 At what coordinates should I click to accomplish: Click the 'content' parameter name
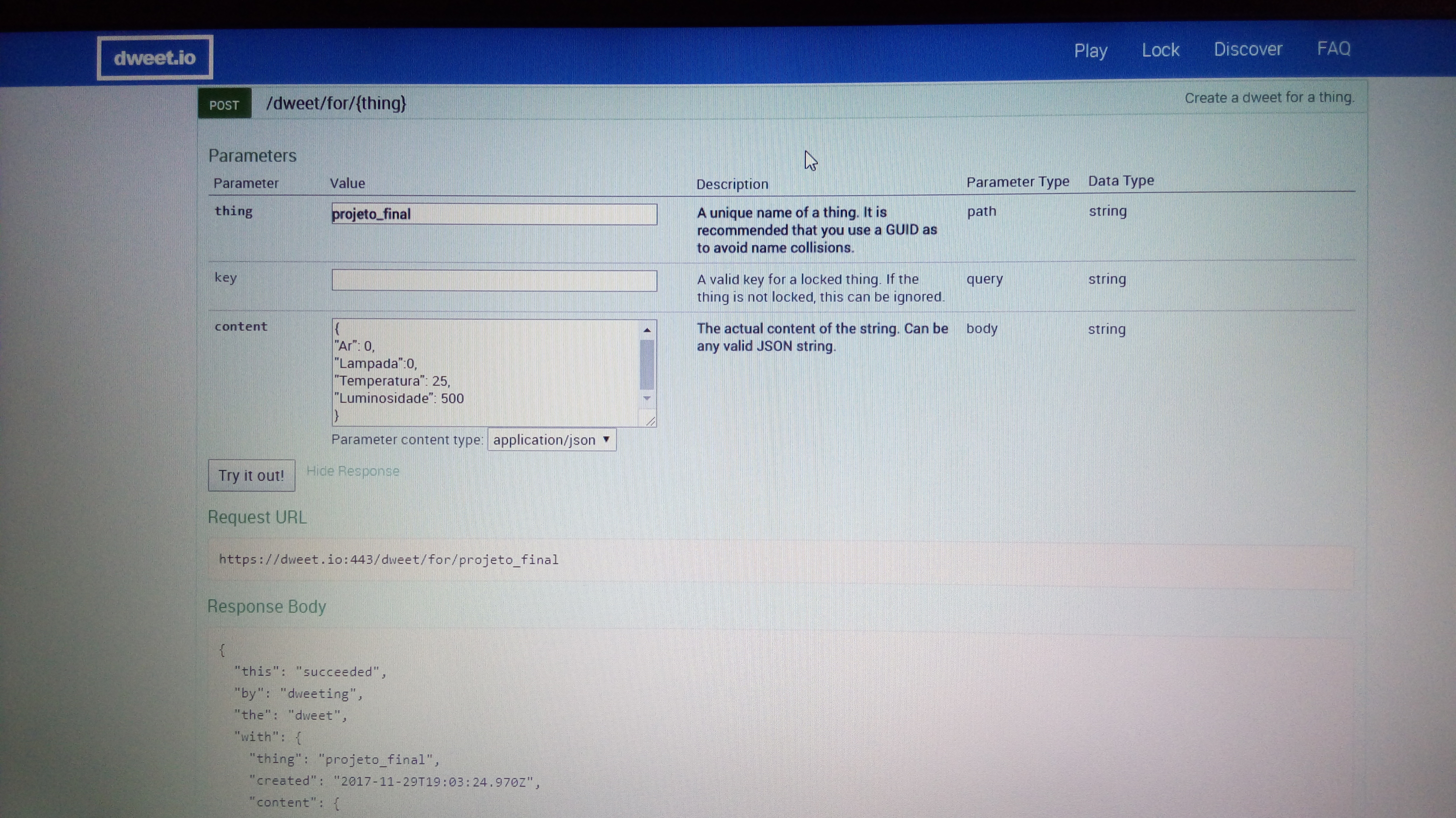(241, 326)
